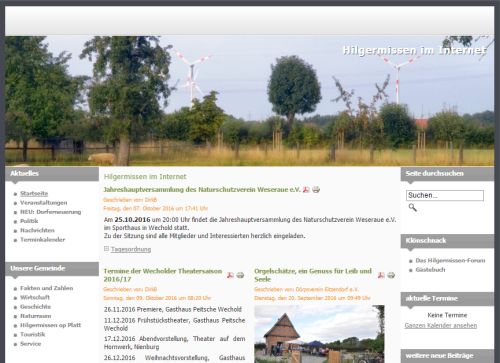Expand the Tagesordnung plus icon

(106, 249)
